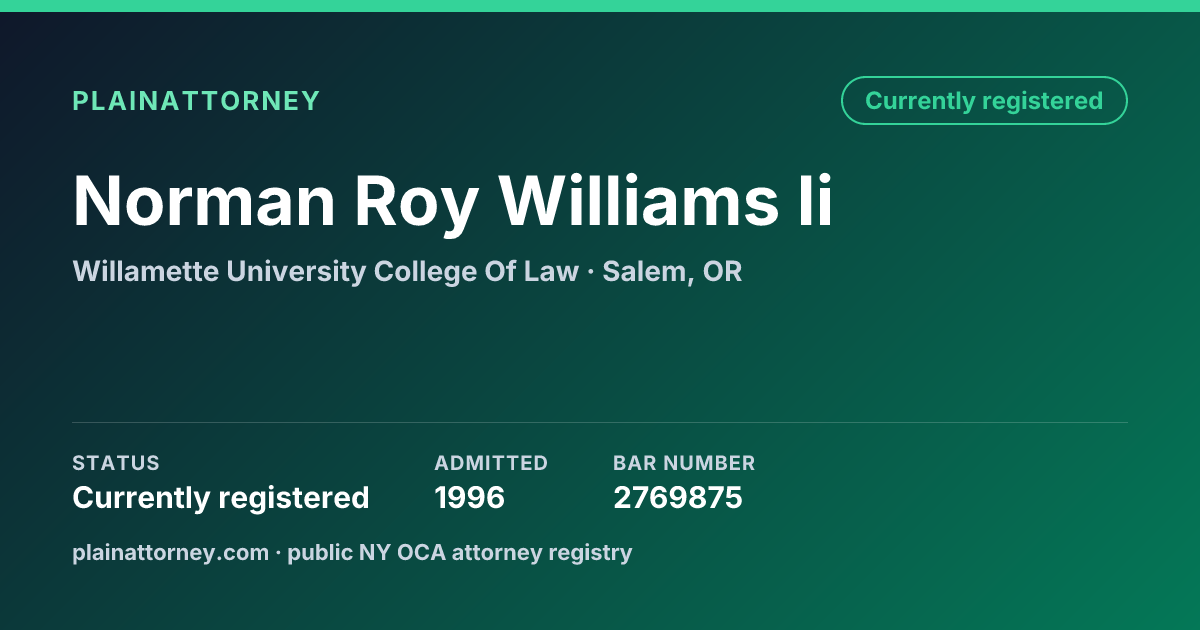Click the PLAINATTORNEY brand logo text
Screen dimensions: 1200x630
196,101
